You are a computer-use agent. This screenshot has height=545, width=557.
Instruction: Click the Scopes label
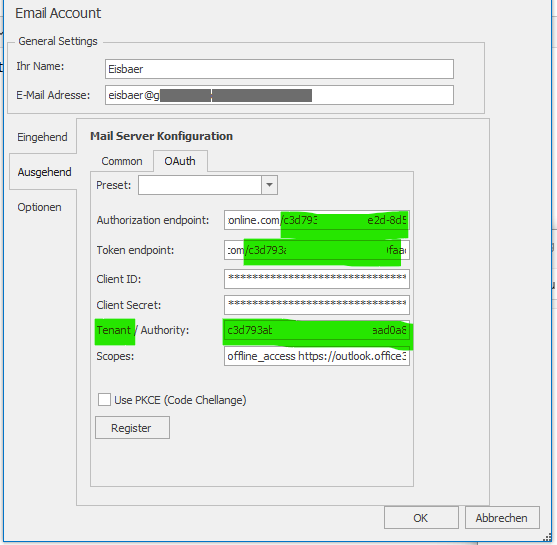(x=115, y=356)
